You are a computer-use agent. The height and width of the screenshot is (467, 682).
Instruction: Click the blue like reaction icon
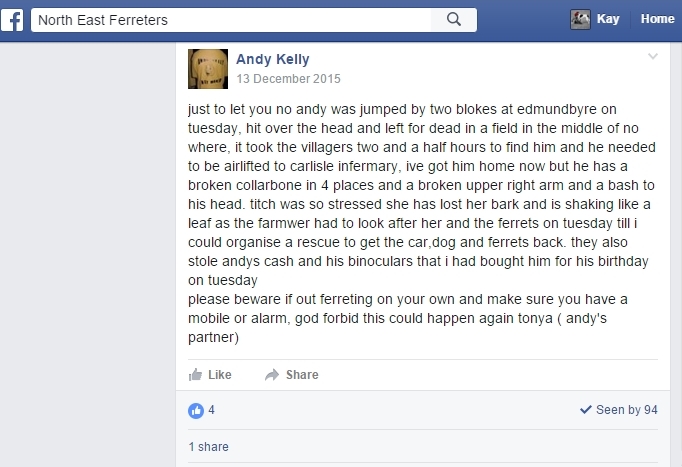tap(196, 410)
